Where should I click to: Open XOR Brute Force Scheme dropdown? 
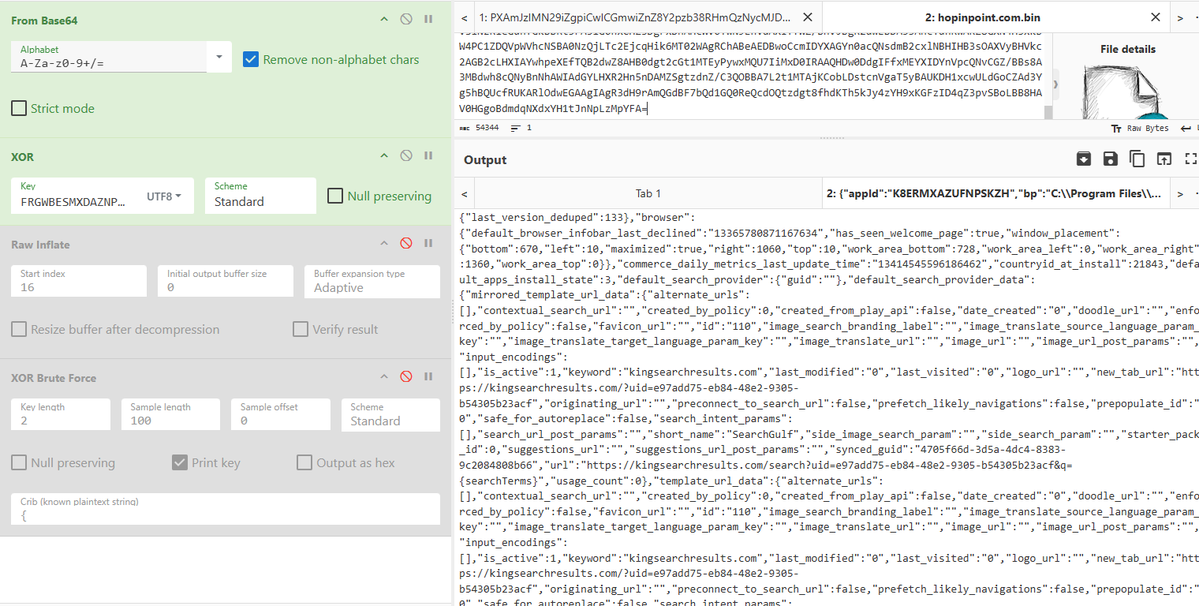click(x=391, y=414)
